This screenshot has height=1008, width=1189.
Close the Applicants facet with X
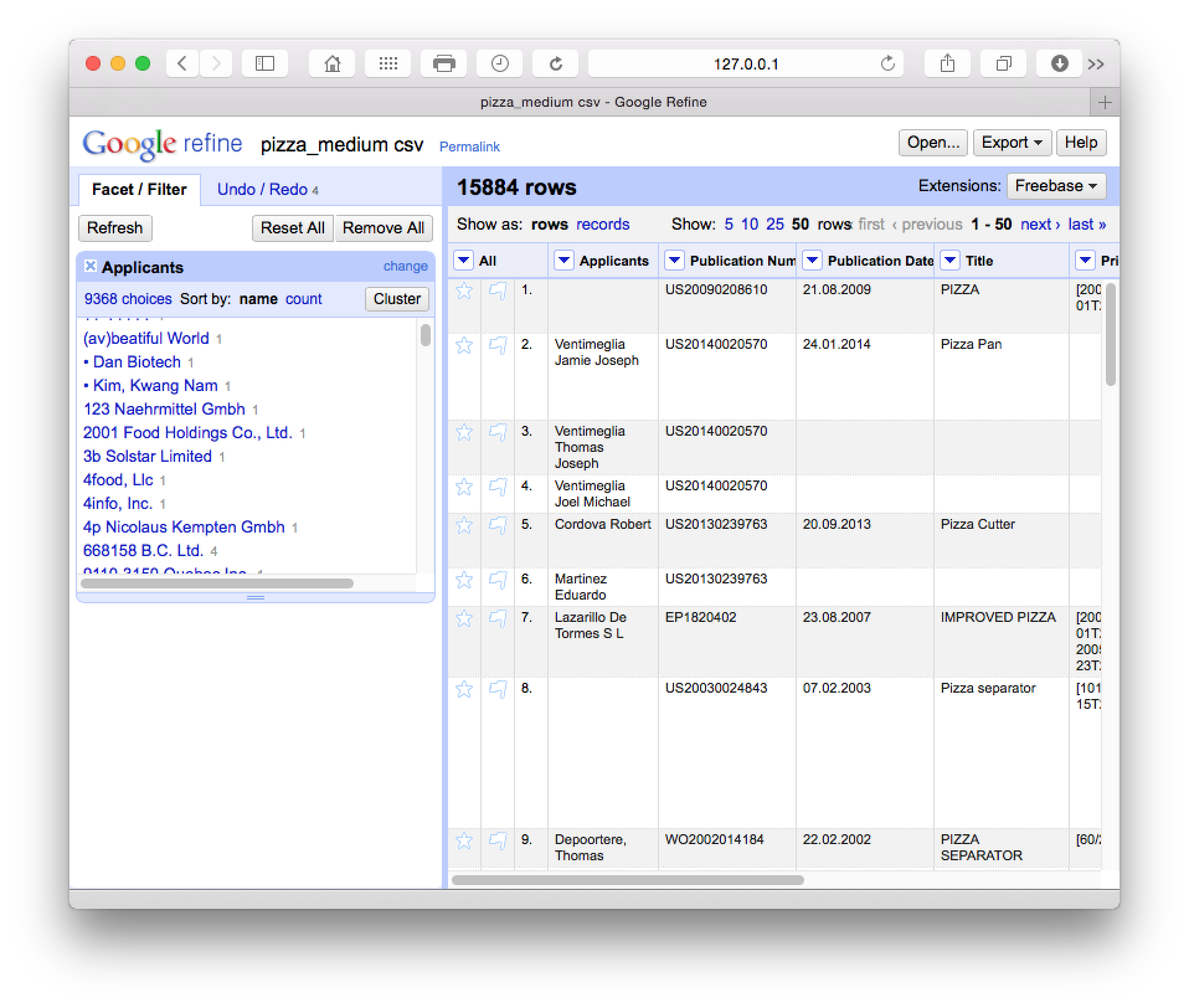tap(91, 266)
